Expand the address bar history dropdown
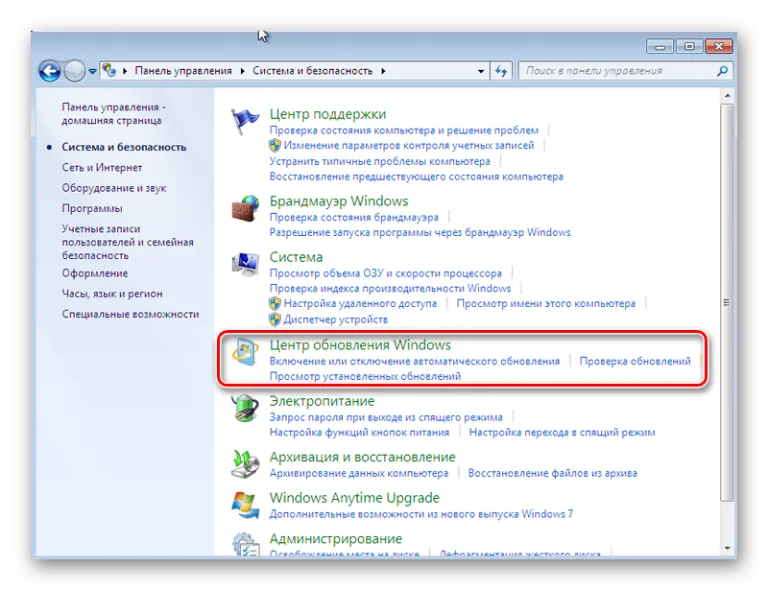 point(481,71)
